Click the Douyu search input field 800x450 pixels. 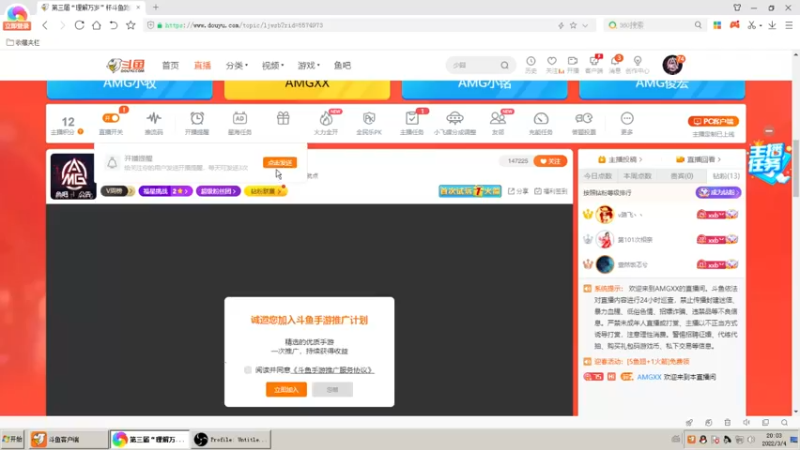coord(473,65)
